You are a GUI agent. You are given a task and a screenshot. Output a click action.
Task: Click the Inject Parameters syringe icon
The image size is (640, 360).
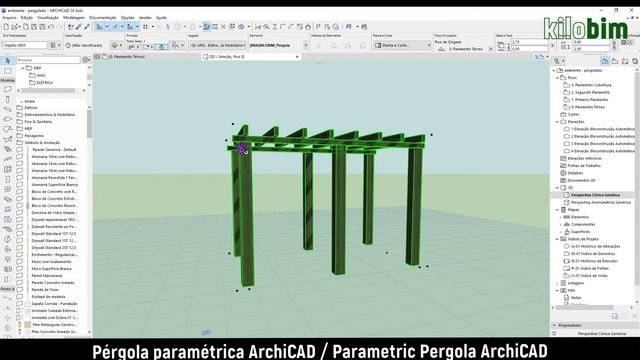[87, 27]
